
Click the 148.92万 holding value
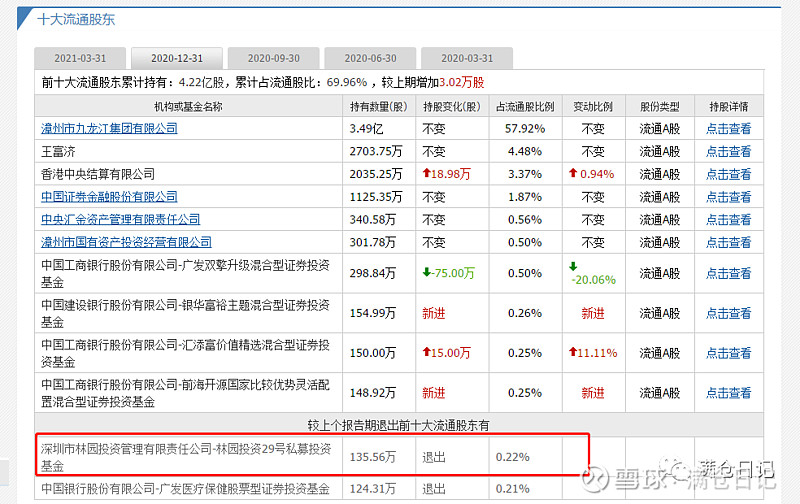coord(372,393)
